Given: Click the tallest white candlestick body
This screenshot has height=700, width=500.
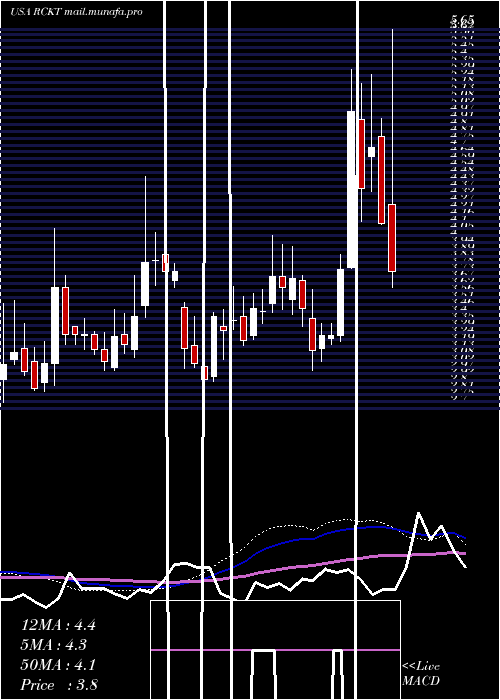Looking at the screenshot, I should (352, 189).
